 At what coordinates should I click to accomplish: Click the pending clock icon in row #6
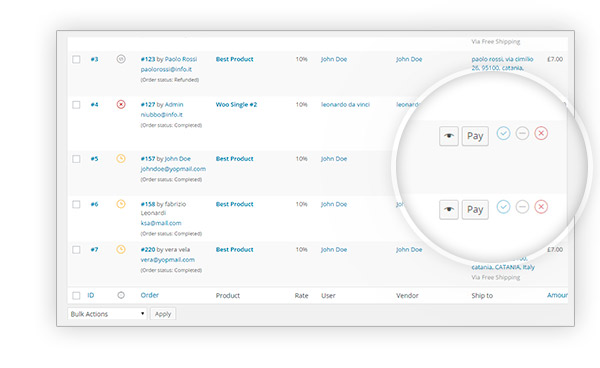(x=121, y=204)
